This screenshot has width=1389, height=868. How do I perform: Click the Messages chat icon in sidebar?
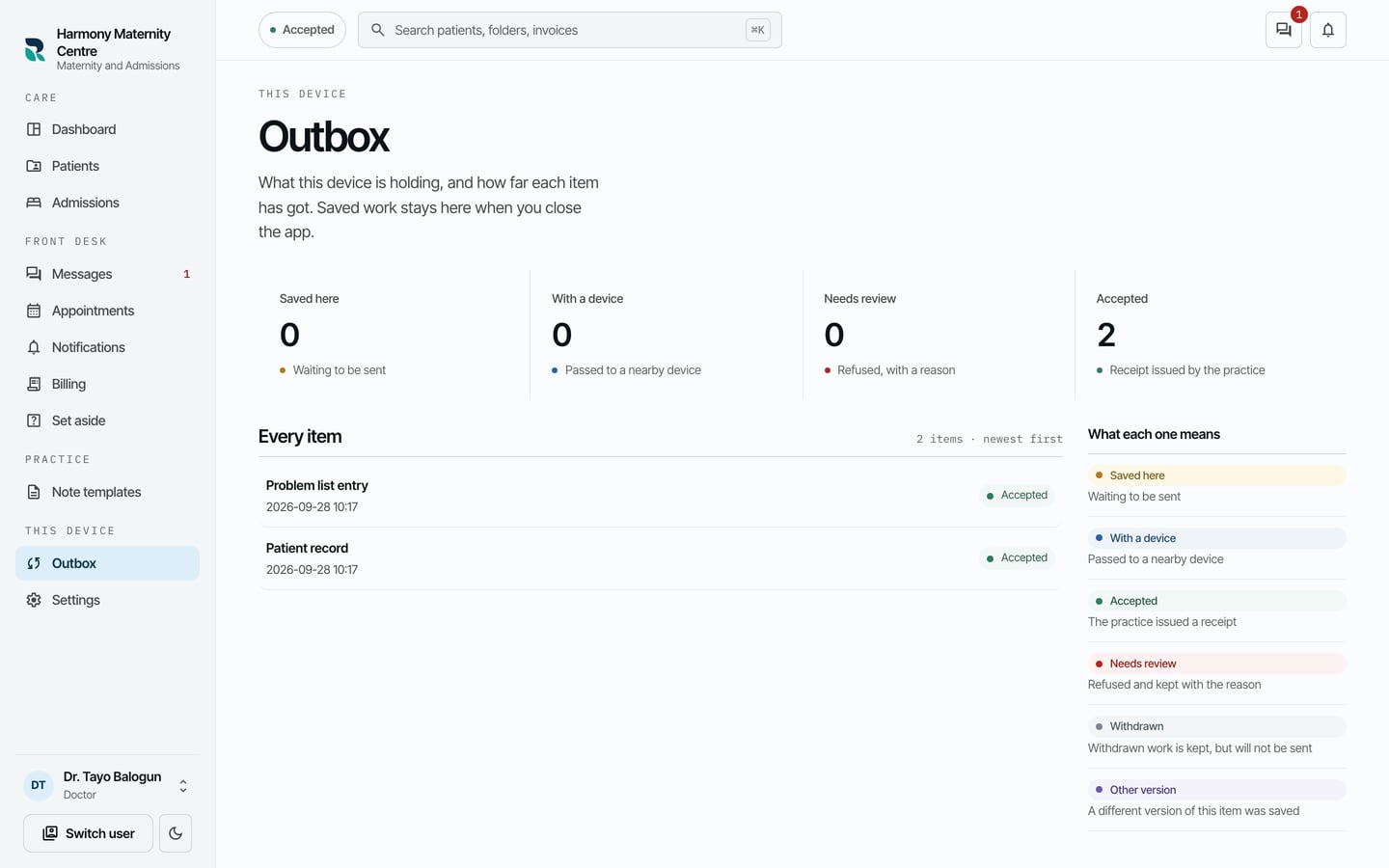click(34, 274)
